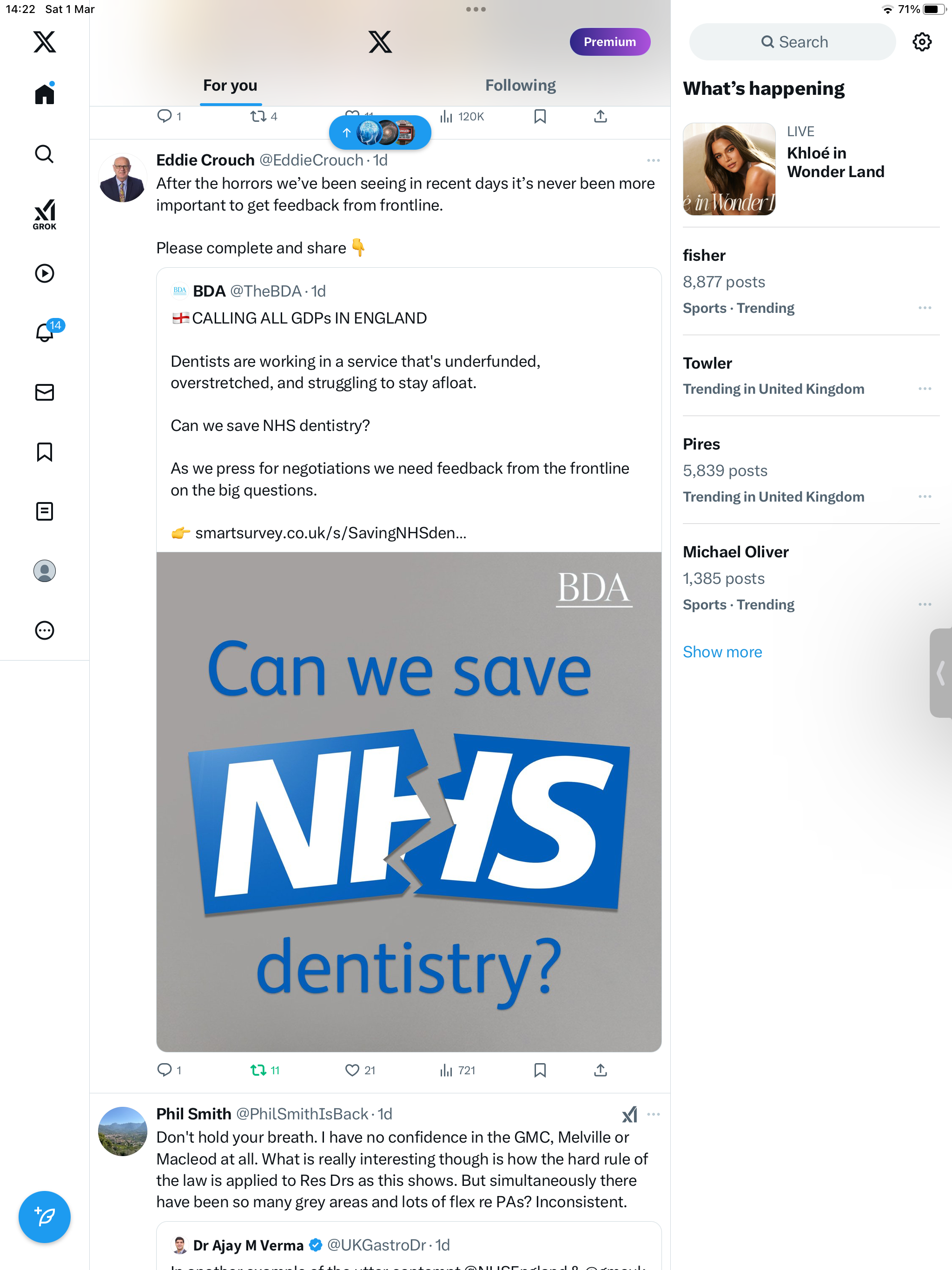Image resolution: width=952 pixels, height=1270 pixels.
Task: Toggle repost on Eddie Crouch's post
Action: (x=264, y=1070)
